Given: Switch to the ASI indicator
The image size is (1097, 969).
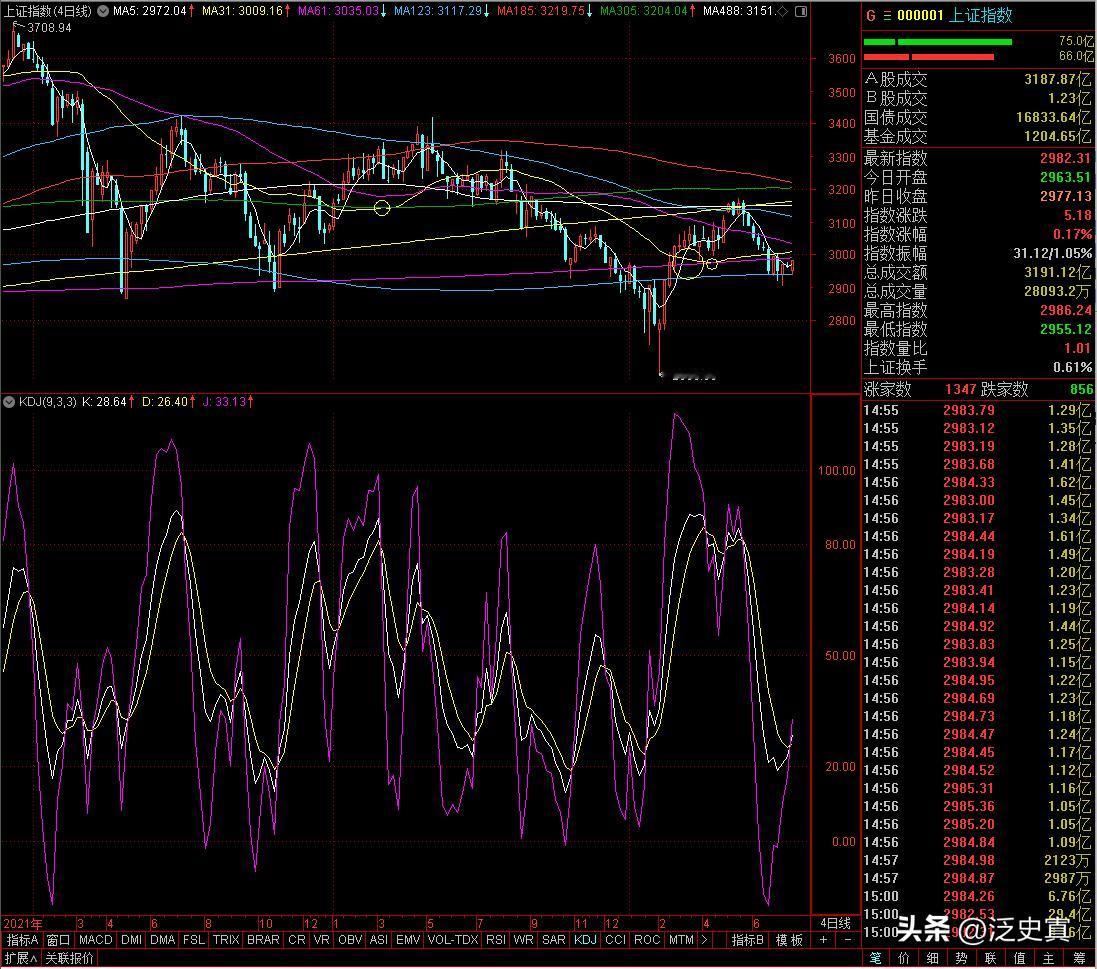Looking at the screenshot, I should coord(378,940).
